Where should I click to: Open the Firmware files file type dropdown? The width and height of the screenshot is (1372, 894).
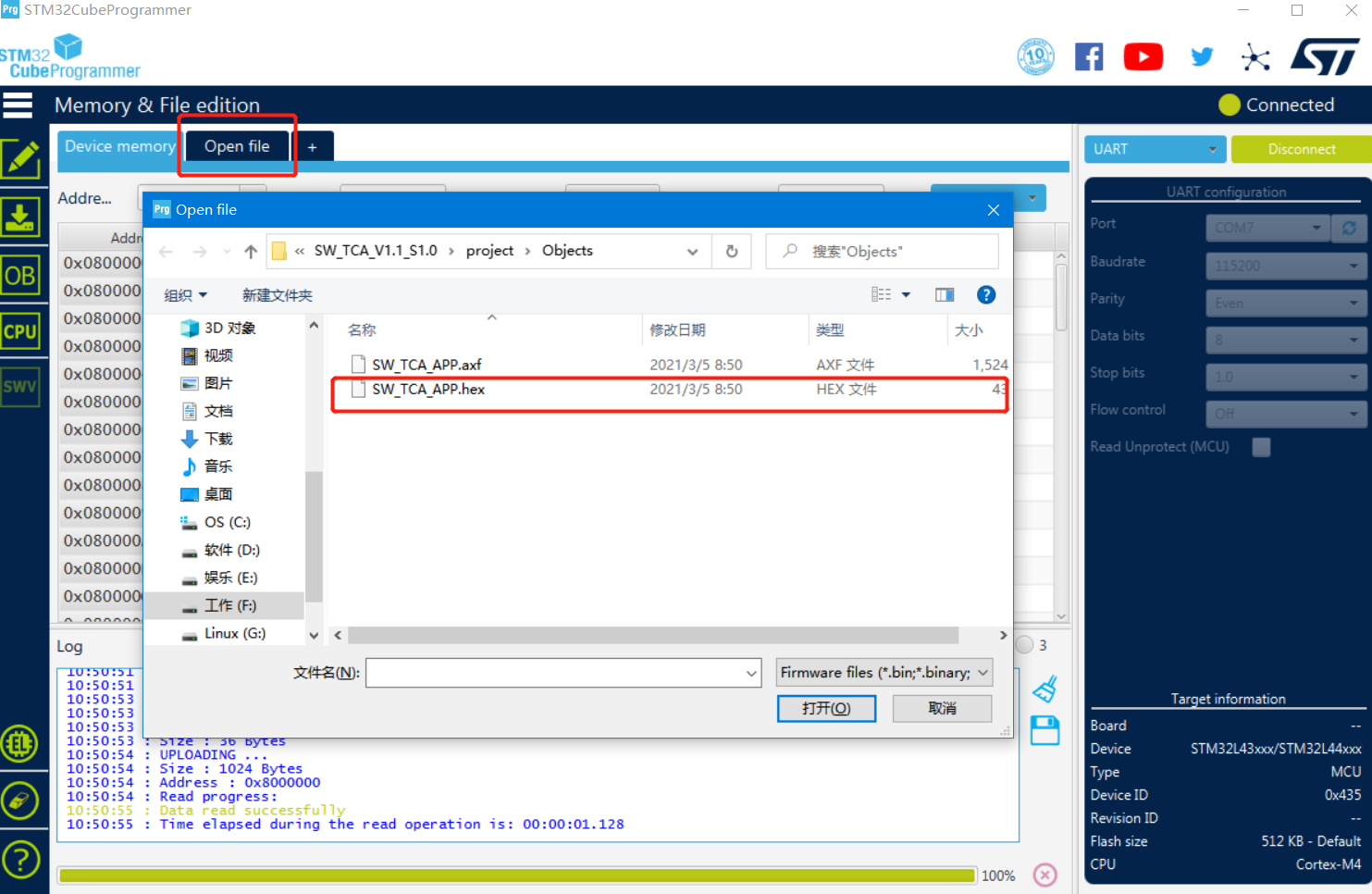click(883, 672)
